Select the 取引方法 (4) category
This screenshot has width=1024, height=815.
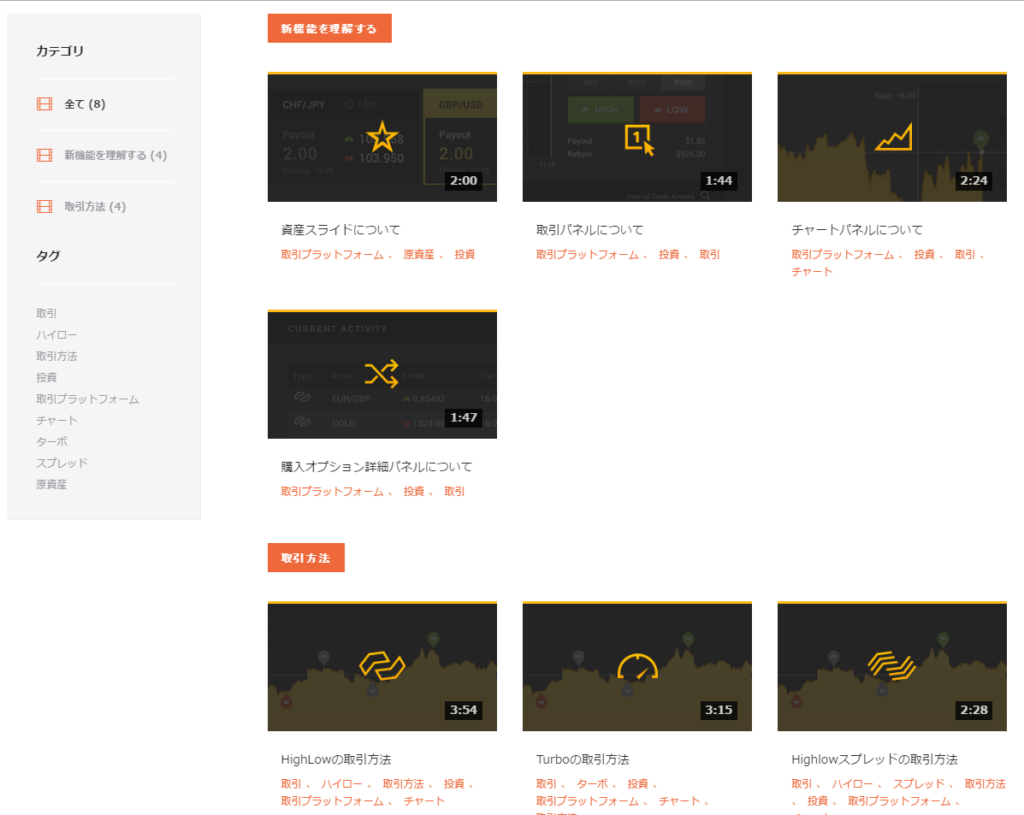[x=95, y=207]
